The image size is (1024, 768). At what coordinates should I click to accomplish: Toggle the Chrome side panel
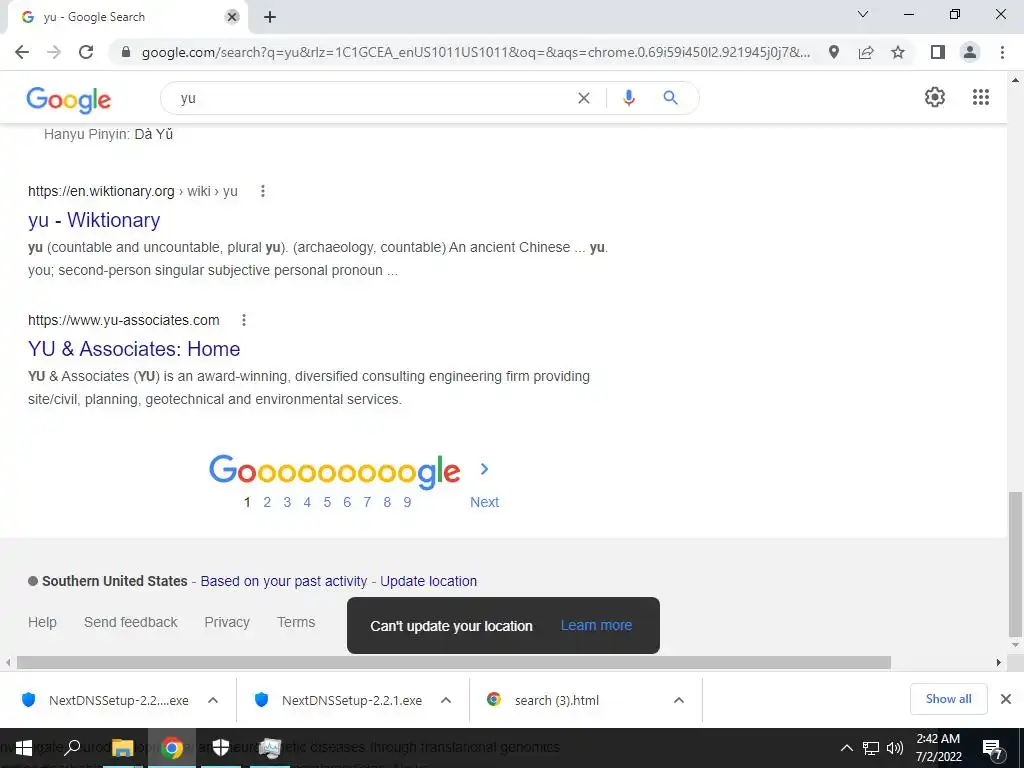[x=938, y=52]
